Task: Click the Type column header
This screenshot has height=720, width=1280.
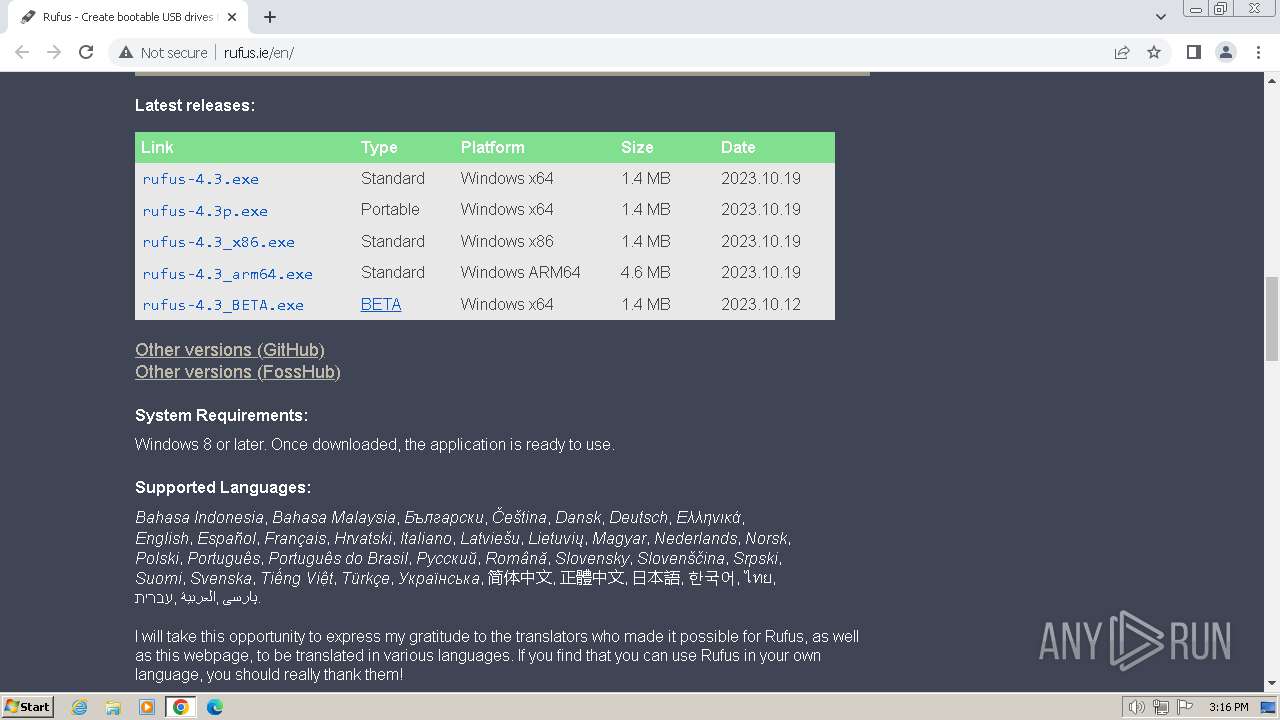Action: click(379, 147)
